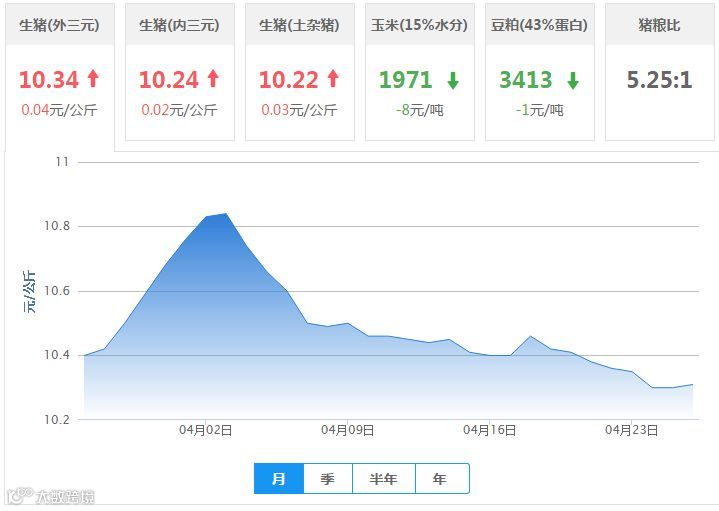This screenshot has height=511, width=719.
Task: Click the 04月16日 axis label
Action: pyautogui.click(x=490, y=430)
